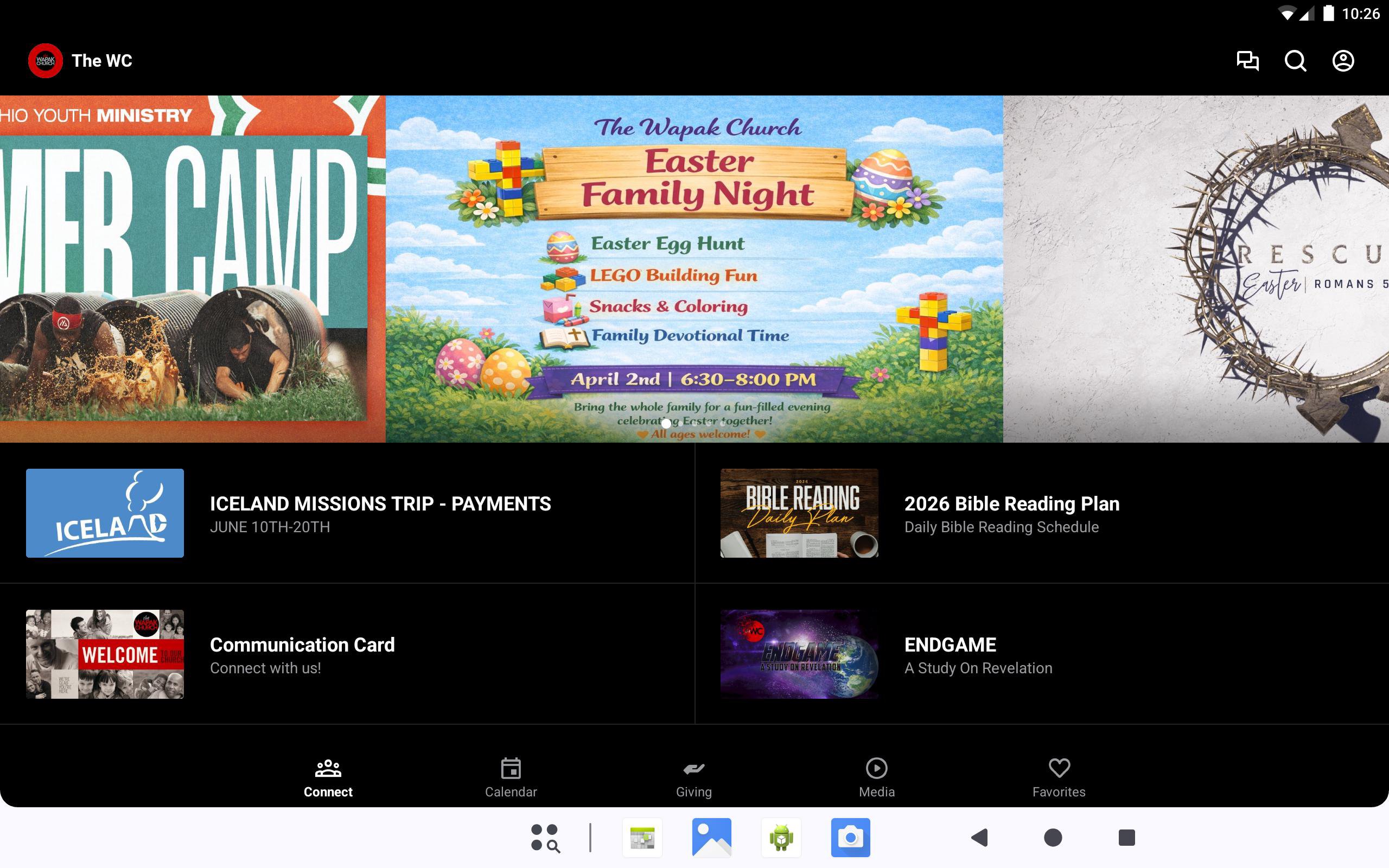Open 2026 Bible Reading Plan entry
The width and height of the screenshot is (1389, 868).
1011,513
